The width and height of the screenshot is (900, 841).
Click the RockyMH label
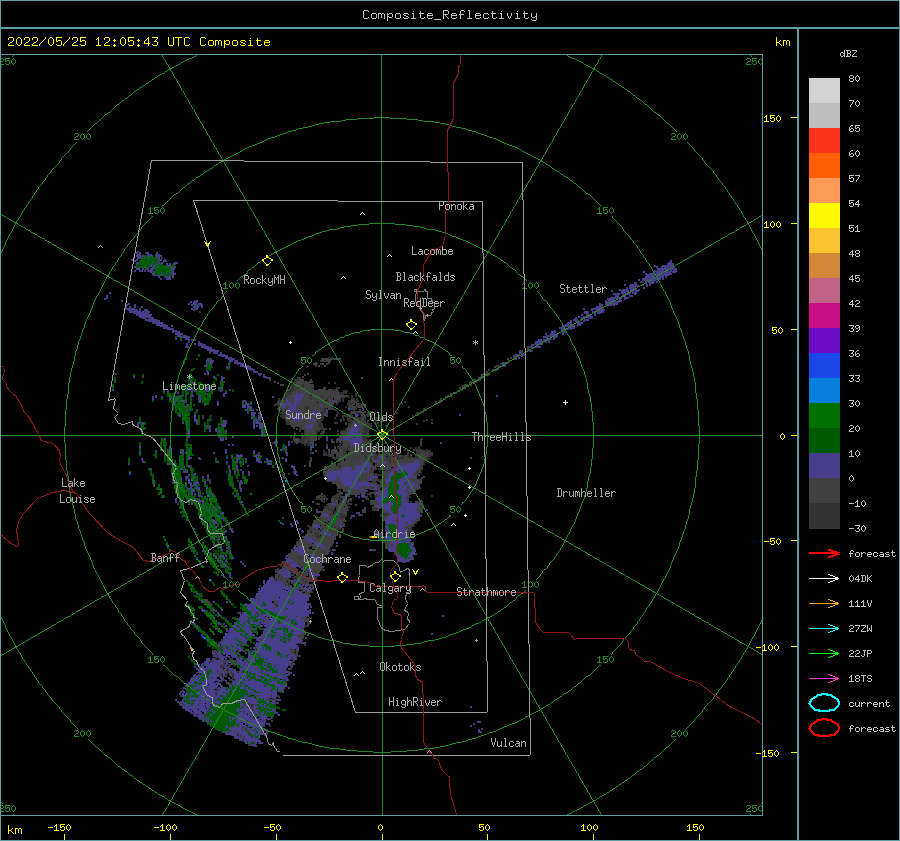pos(264,281)
